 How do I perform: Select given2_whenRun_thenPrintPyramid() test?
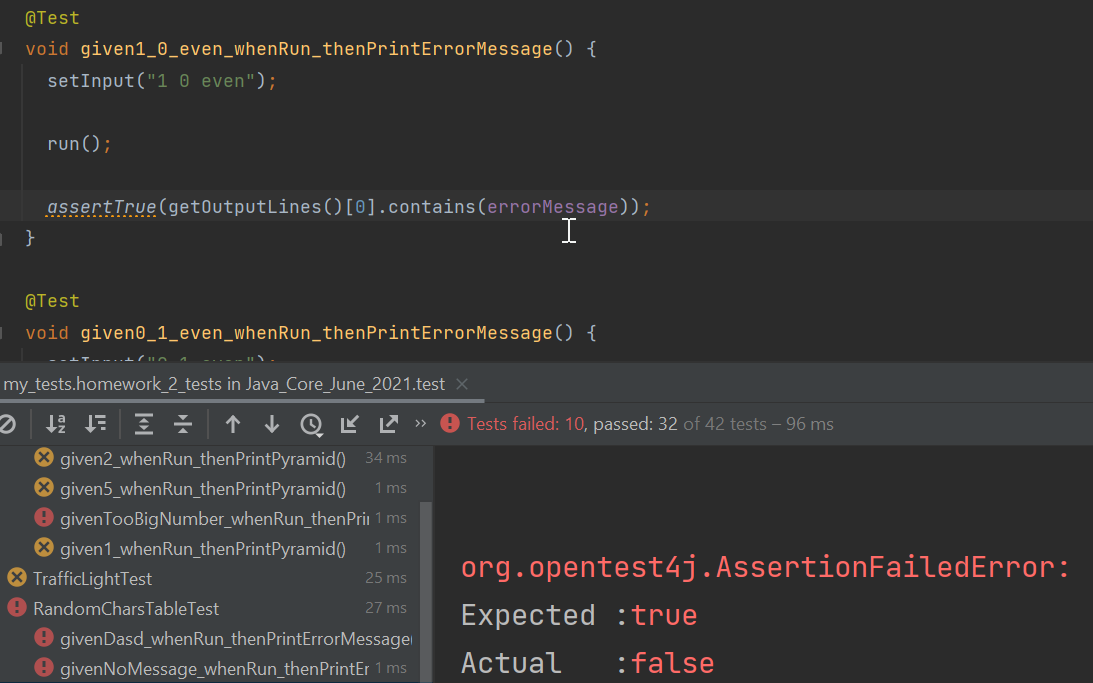click(203, 459)
